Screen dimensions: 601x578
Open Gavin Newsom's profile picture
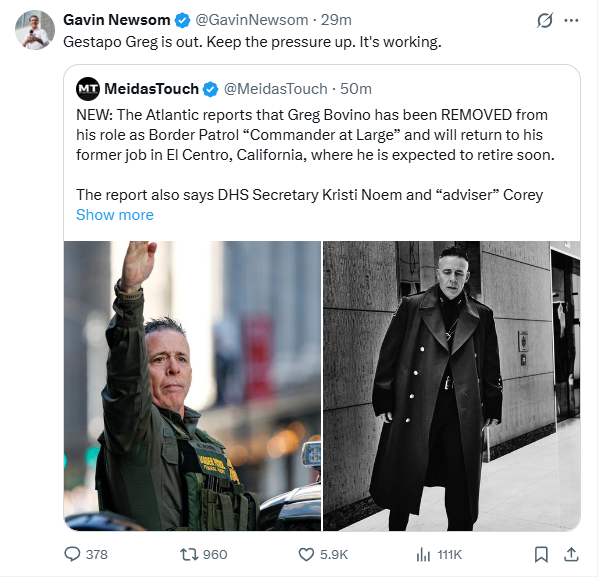pyautogui.click(x=34, y=30)
